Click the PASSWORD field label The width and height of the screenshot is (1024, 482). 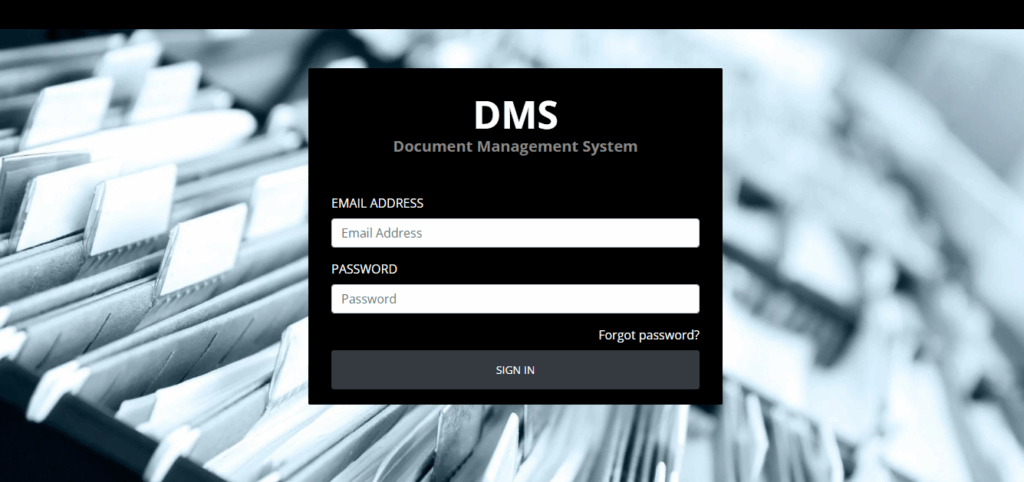364,269
